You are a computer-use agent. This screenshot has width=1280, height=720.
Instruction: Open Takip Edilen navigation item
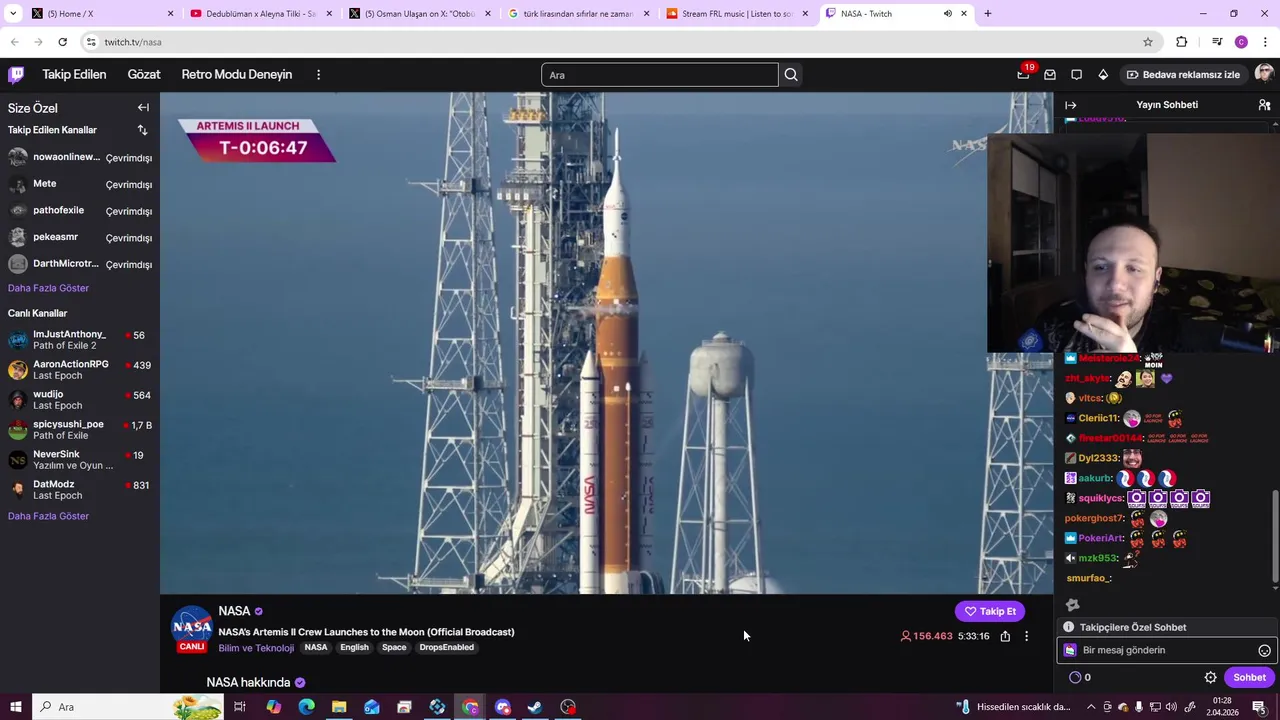point(74,74)
